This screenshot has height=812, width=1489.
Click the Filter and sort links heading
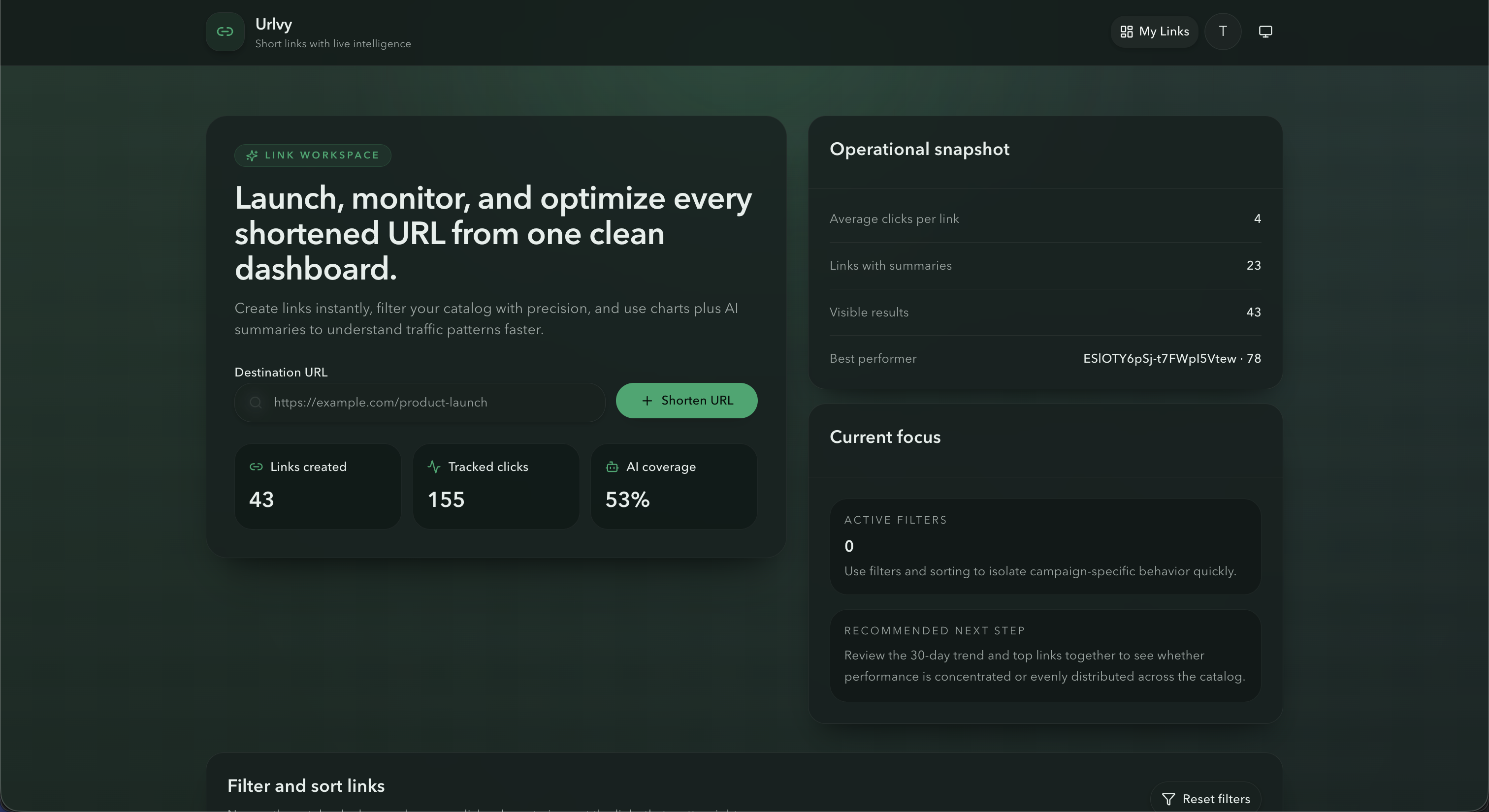[x=306, y=786]
